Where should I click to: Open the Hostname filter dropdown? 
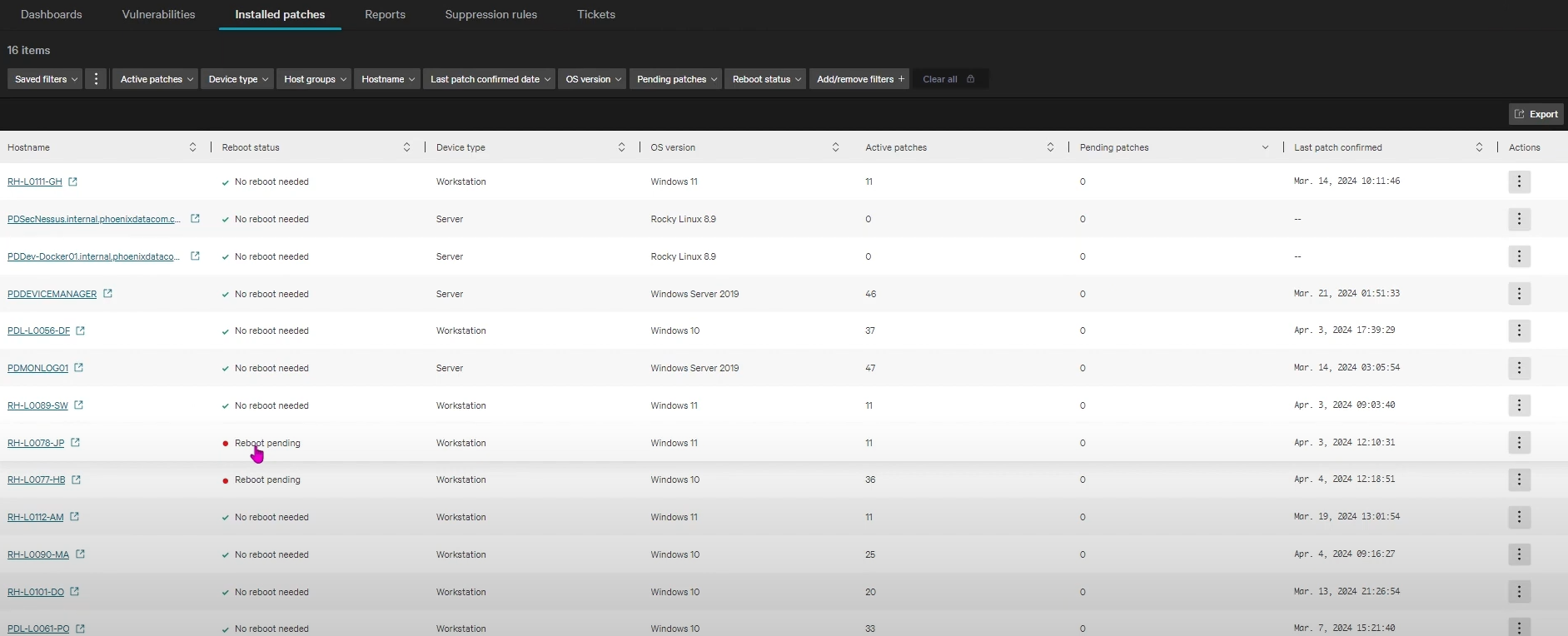point(388,79)
